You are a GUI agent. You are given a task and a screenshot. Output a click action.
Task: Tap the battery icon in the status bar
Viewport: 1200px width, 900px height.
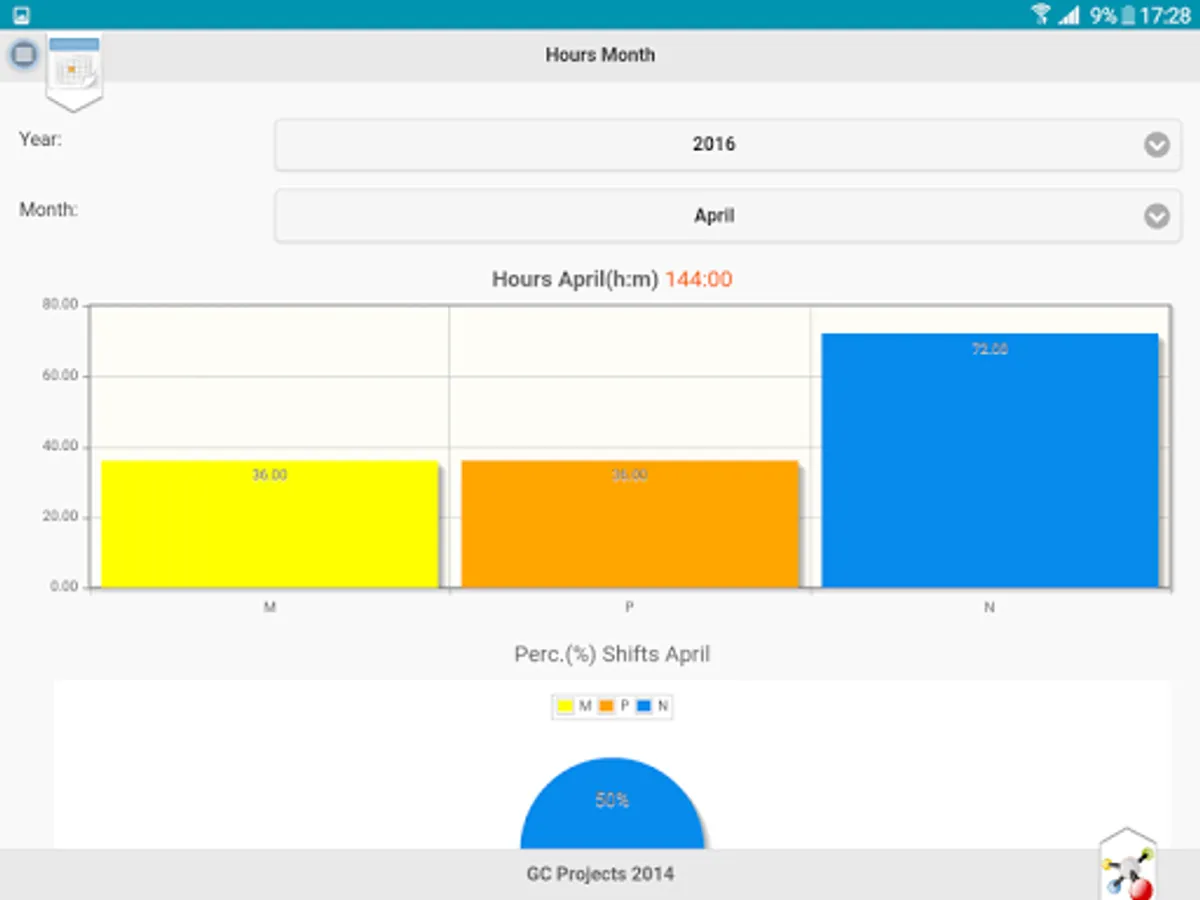(1128, 15)
